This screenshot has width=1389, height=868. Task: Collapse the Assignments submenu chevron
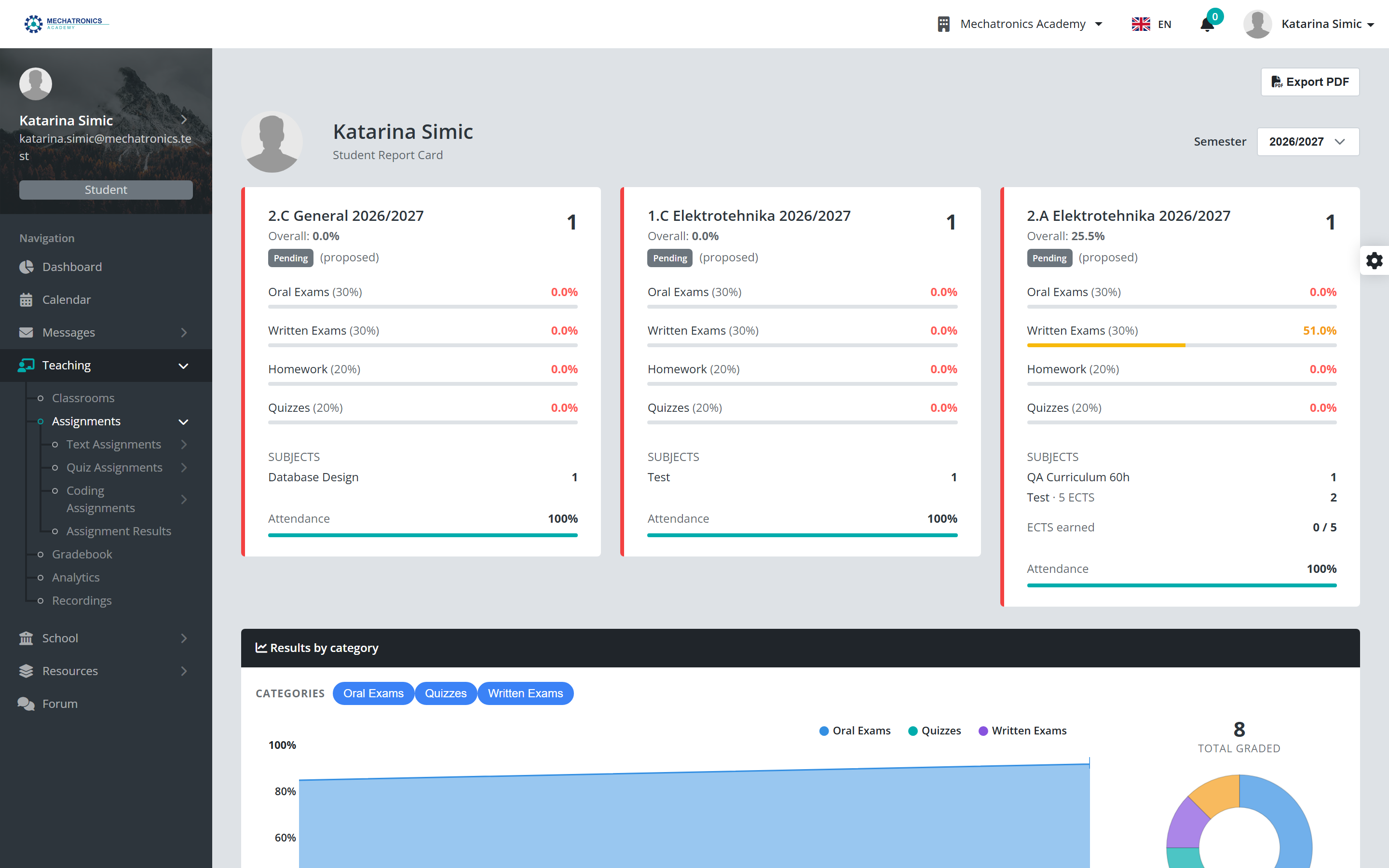pos(184,422)
